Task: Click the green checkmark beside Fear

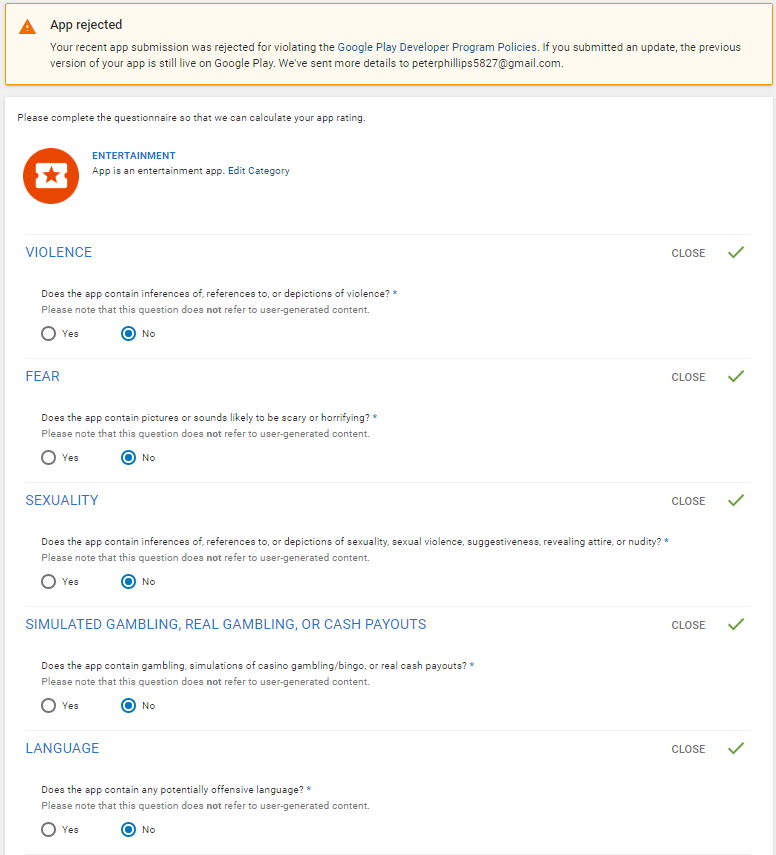Action: tap(737, 377)
